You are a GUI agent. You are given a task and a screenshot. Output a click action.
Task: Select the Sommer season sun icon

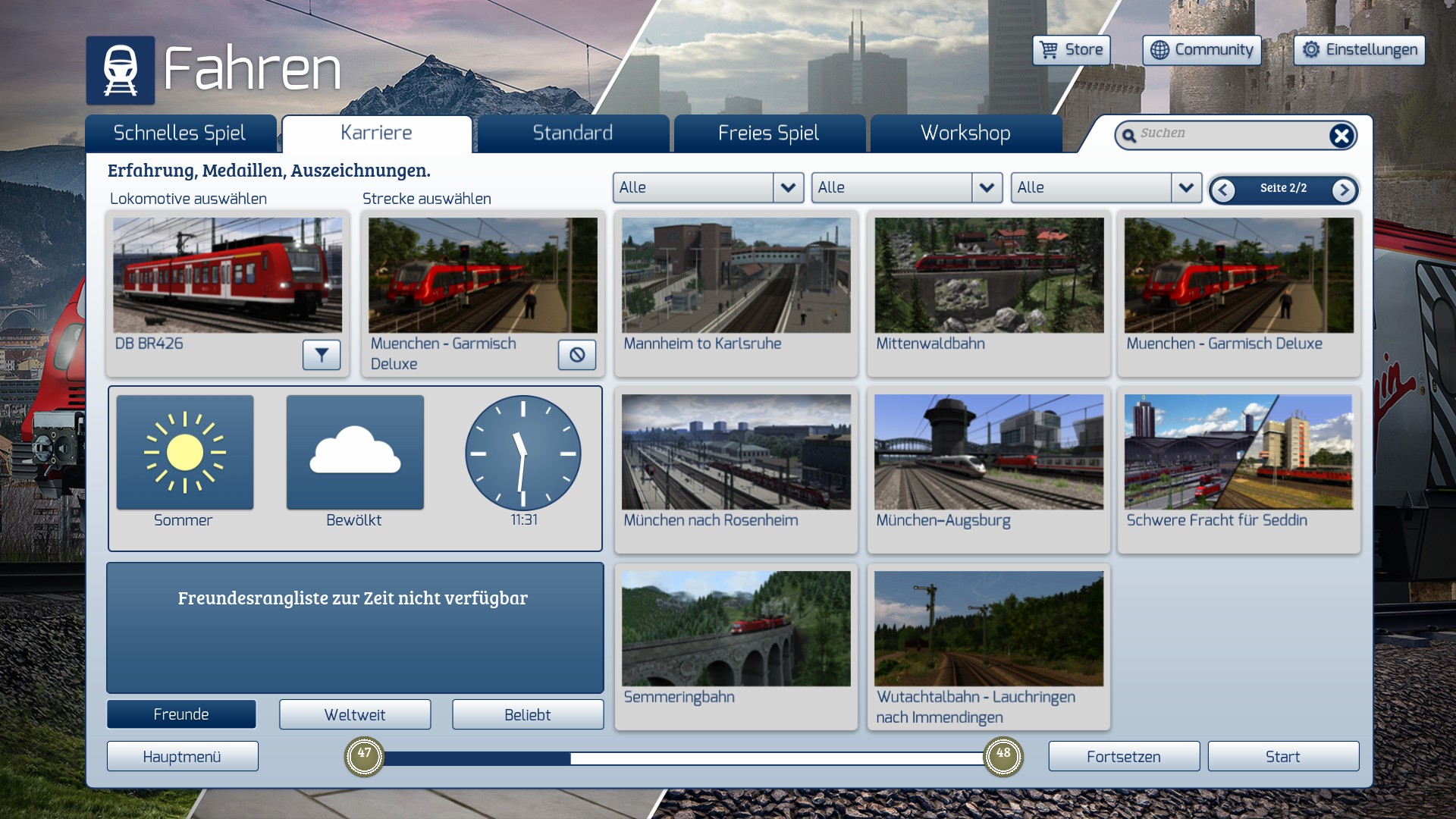tap(185, 453)
